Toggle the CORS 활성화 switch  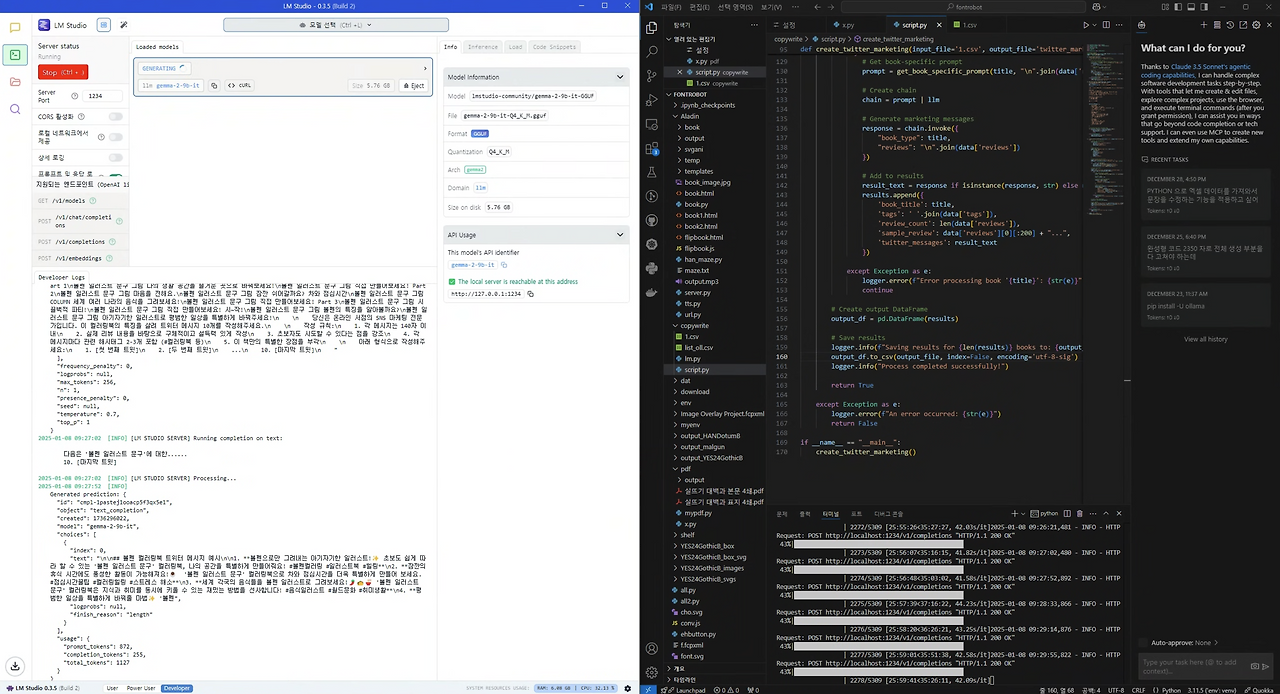click(116, 117)
